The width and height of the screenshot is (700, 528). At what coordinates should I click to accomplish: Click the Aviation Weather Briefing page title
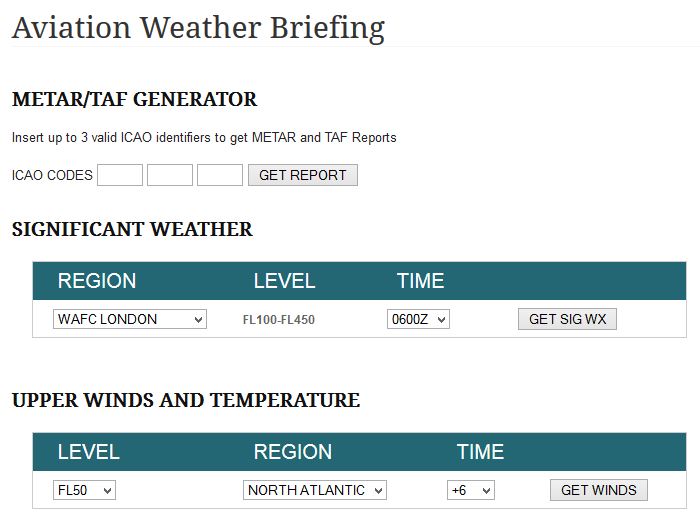point(198,29)
